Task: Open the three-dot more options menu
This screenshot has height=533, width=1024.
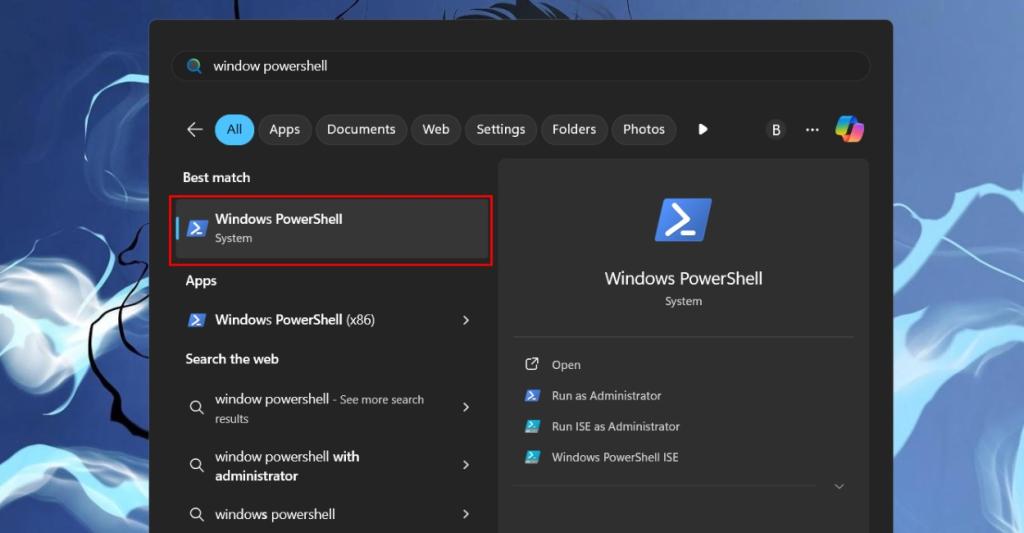Action: point(812,130)
